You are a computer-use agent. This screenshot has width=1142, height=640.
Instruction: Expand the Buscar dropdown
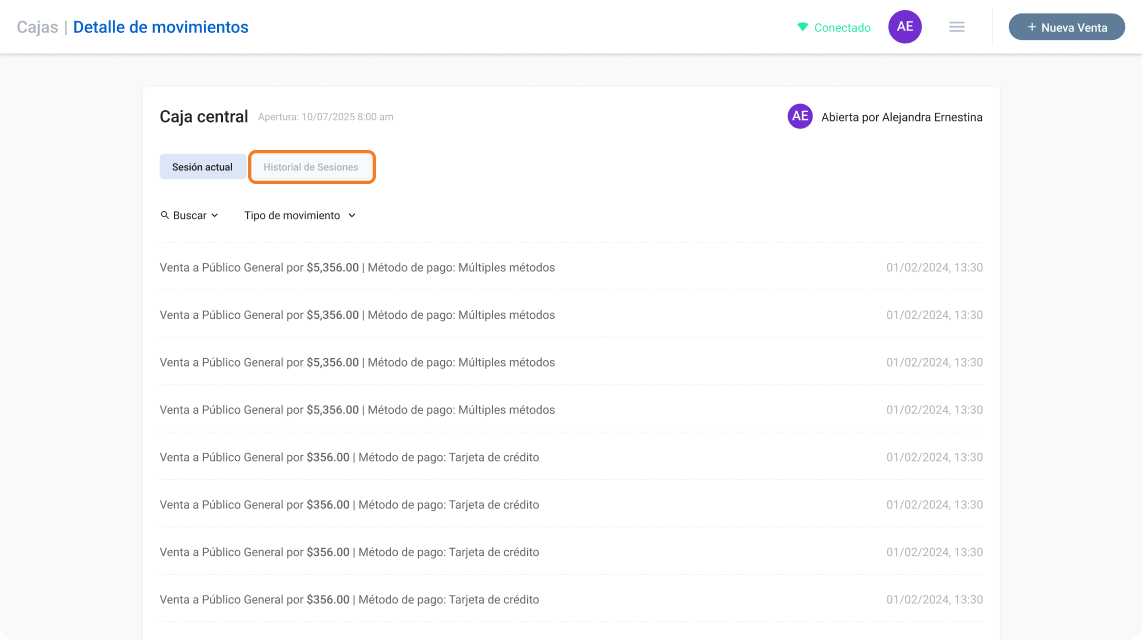click(x=189, y=216)
